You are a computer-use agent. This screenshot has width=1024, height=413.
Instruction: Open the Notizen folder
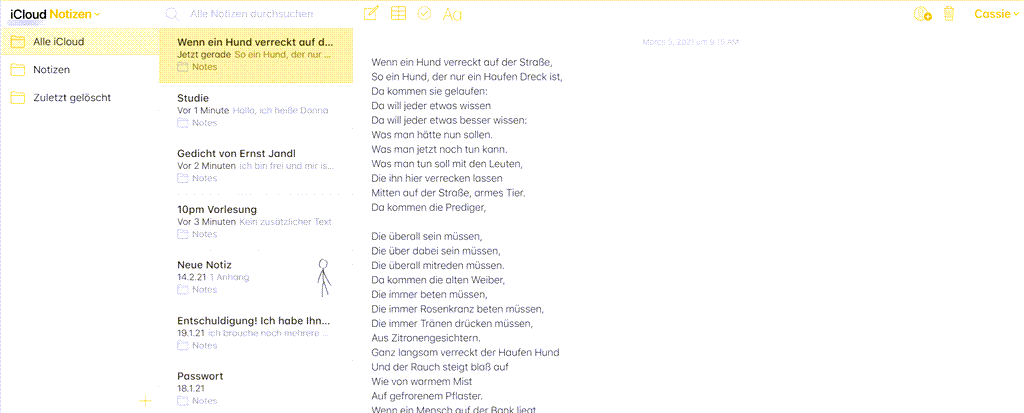coord(79,70)
